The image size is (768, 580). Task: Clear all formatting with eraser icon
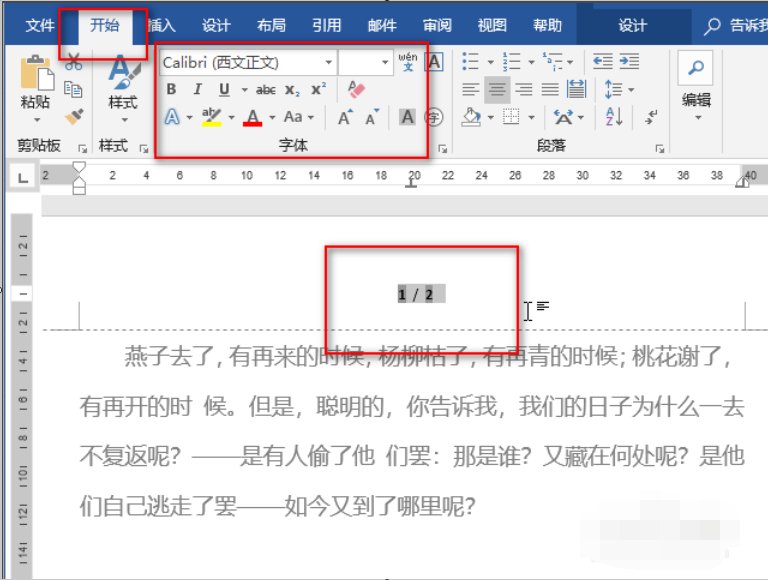356,89
